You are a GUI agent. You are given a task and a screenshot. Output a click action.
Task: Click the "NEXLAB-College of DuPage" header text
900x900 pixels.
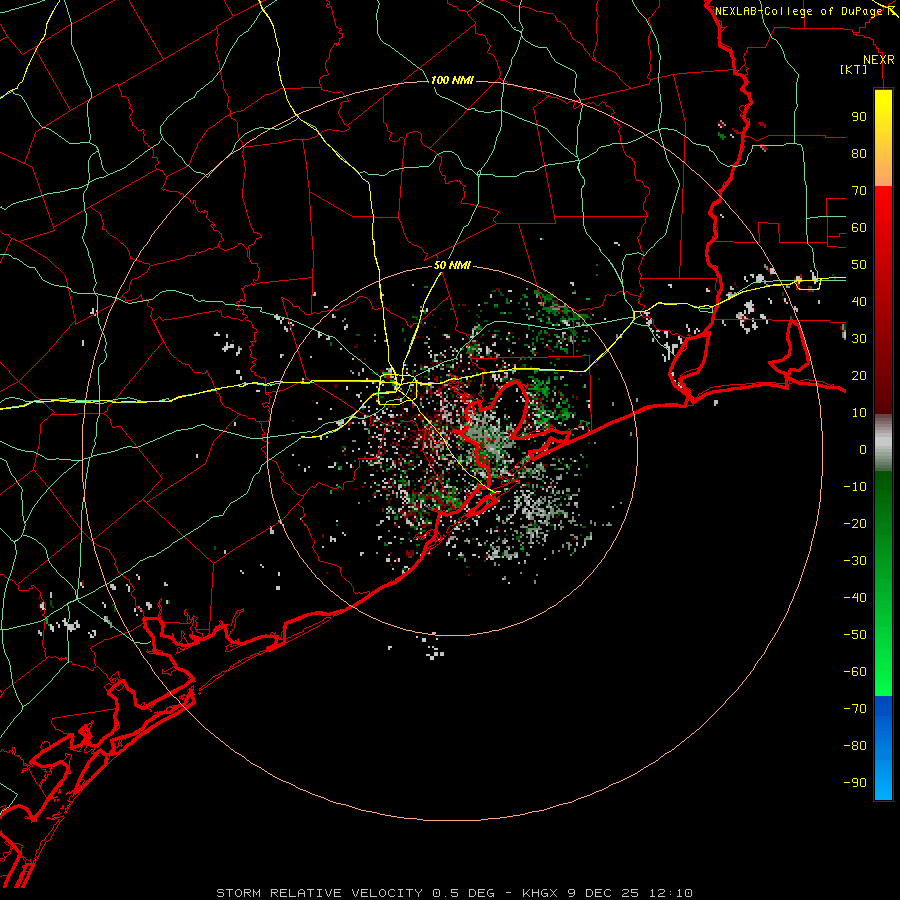[x=798, y=11]
